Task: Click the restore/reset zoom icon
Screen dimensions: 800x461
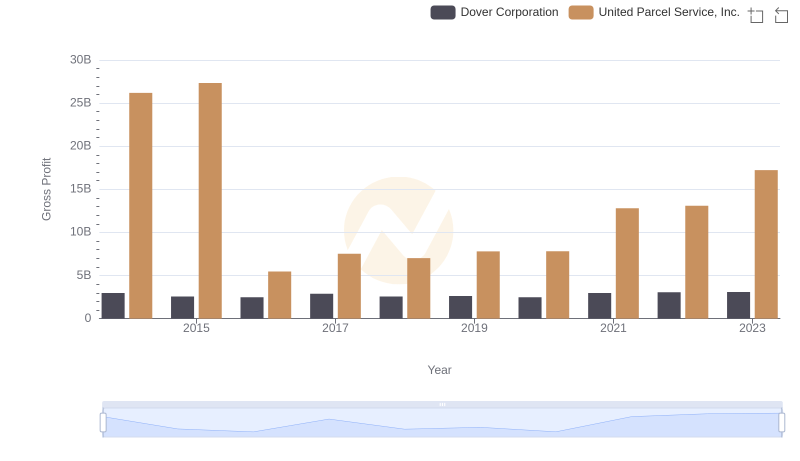Action: click(781, 15)
